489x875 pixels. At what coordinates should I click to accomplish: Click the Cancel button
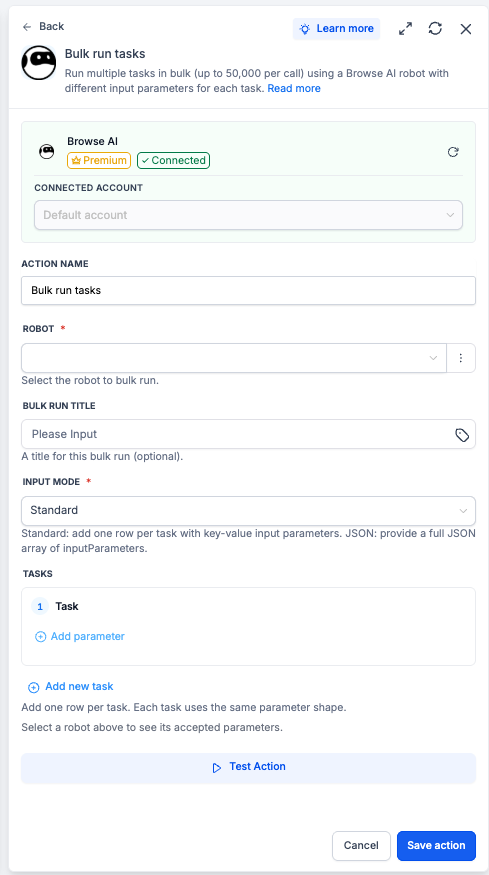pyautogui.click(x=361, y=845)
